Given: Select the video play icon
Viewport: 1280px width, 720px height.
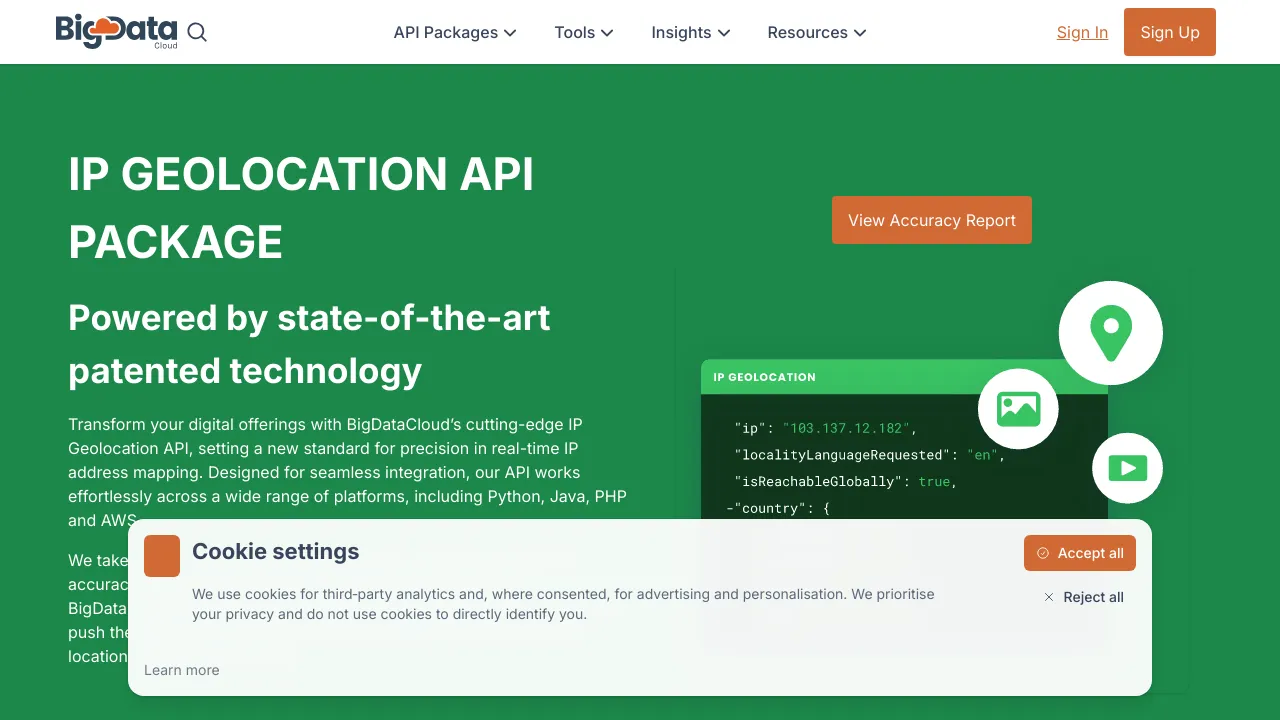Looking at the screenshot, I should 1128,468.
